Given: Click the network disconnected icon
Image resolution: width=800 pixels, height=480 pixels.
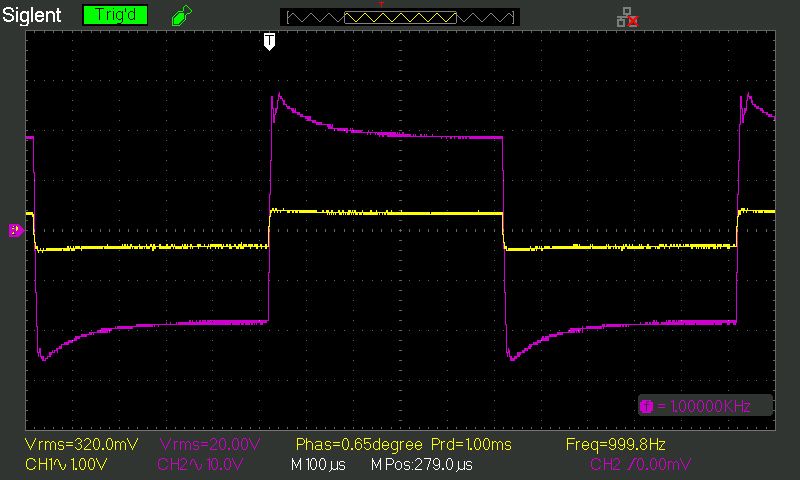Looking at the screenshot, I should point(628,17).
